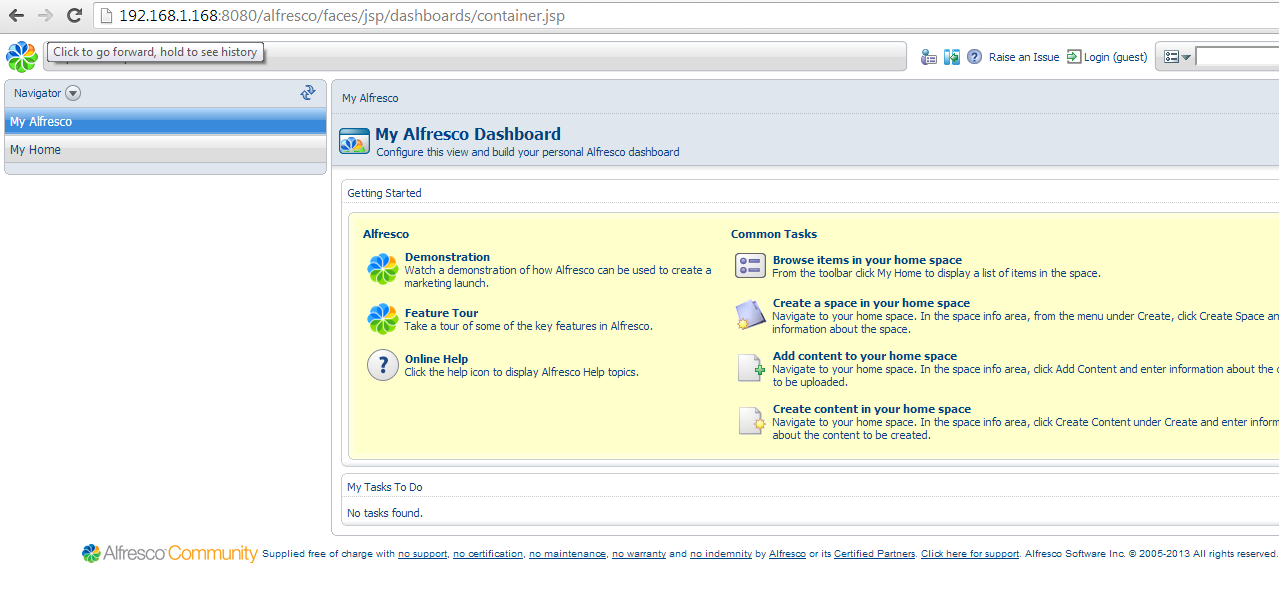Viewport: 1279px width, 616px height.
Task: Click the browser forward arrow
Action: 45,15
